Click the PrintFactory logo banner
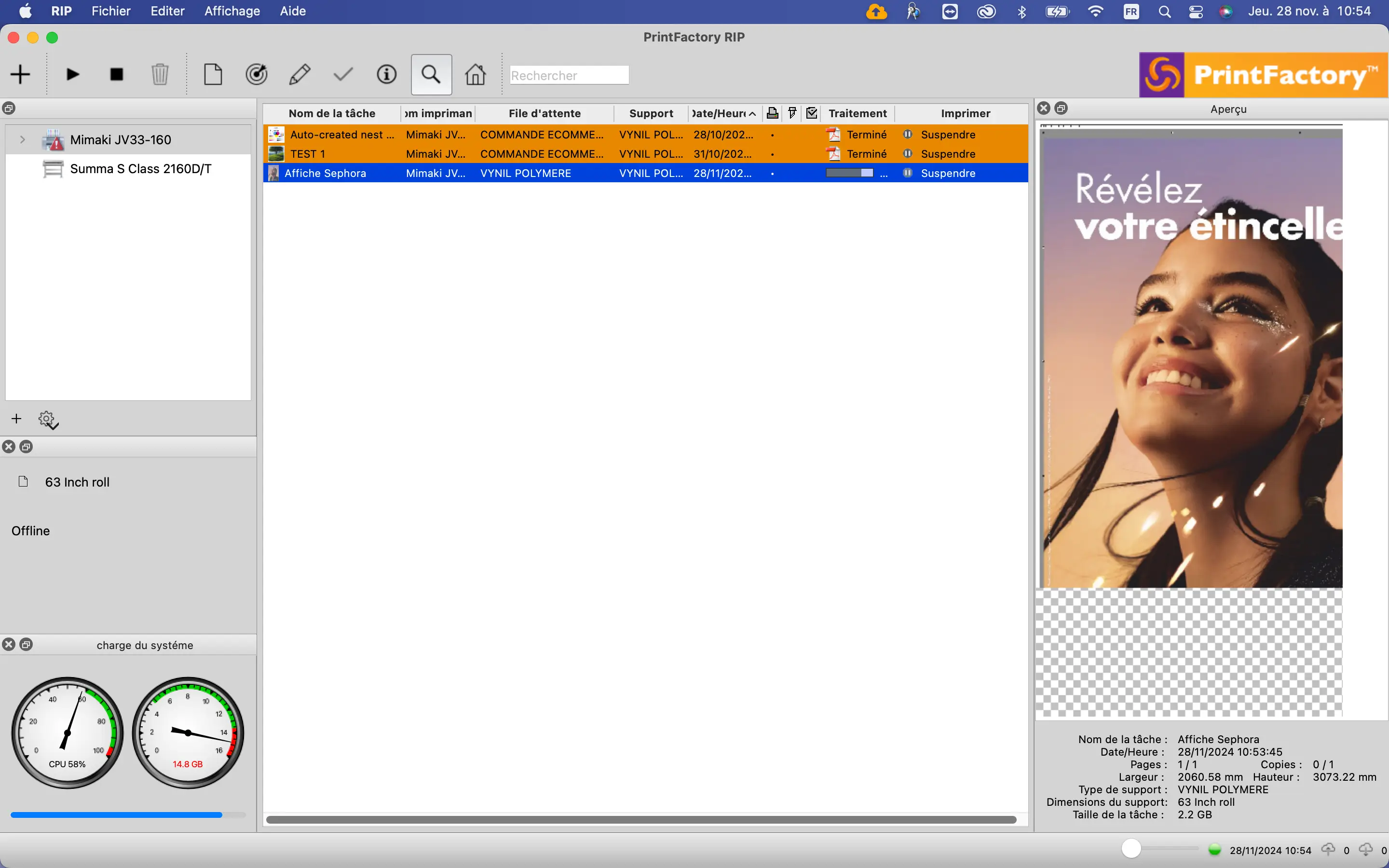This screenshot has height=868, width=1389. click(x=1263, y=75)
